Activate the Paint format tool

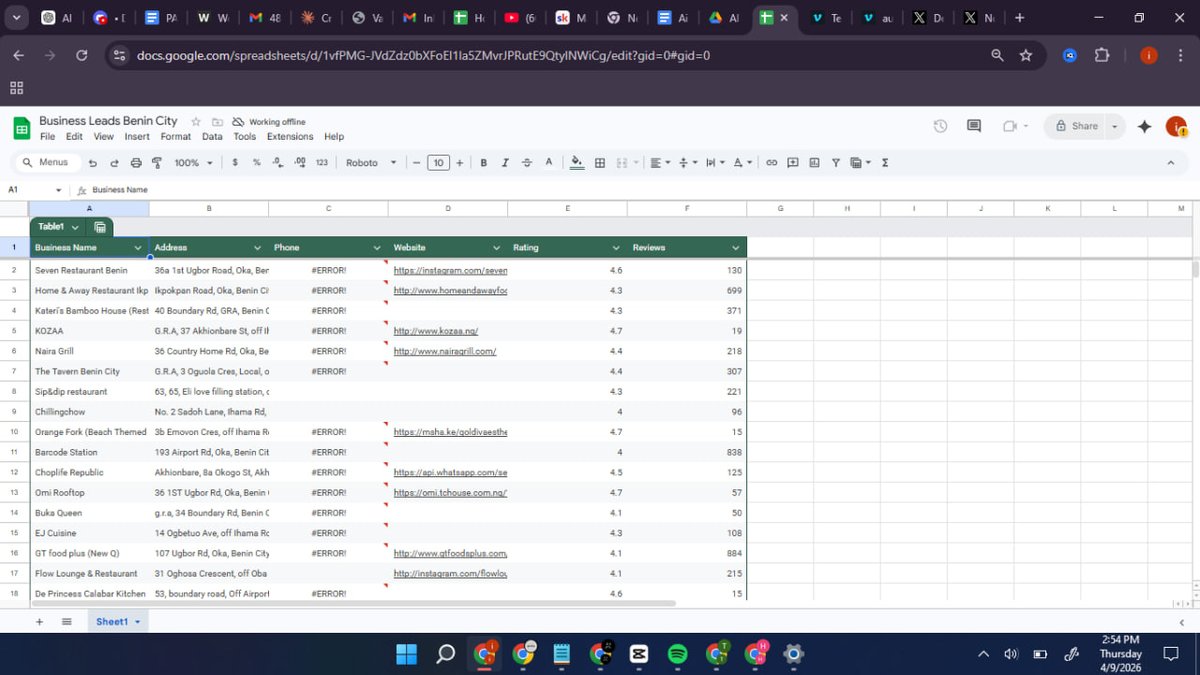(x=157, y=163)
